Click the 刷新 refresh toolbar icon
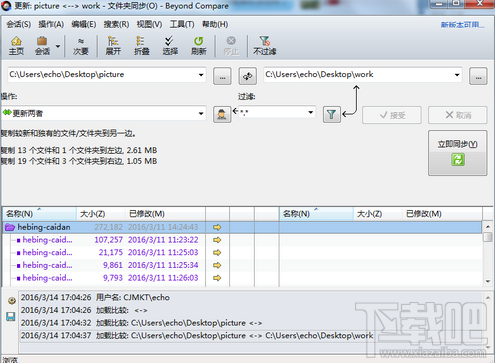495x363 pixels. click(199, 45)
